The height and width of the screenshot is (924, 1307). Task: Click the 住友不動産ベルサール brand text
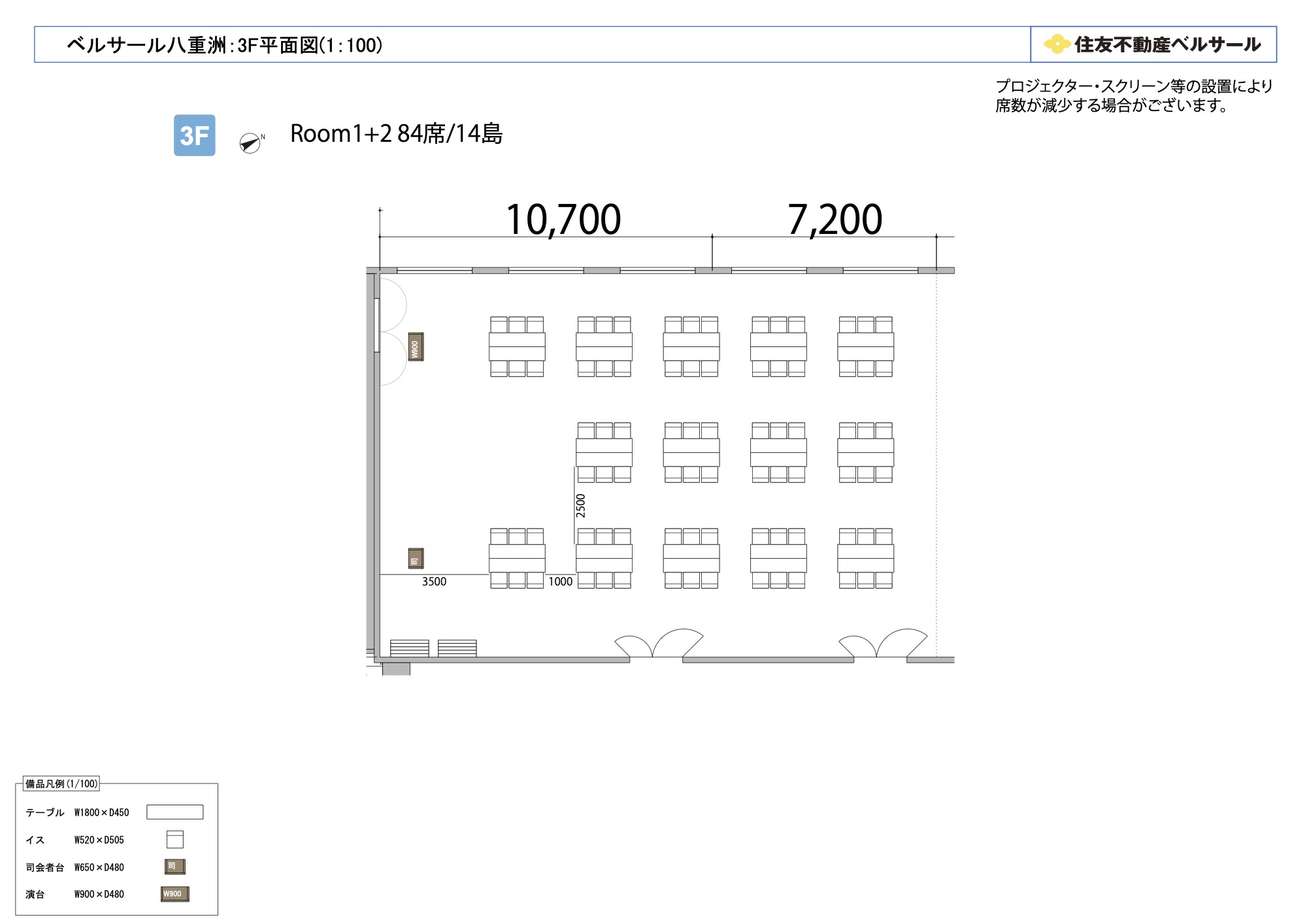(x=1167, y=44)
